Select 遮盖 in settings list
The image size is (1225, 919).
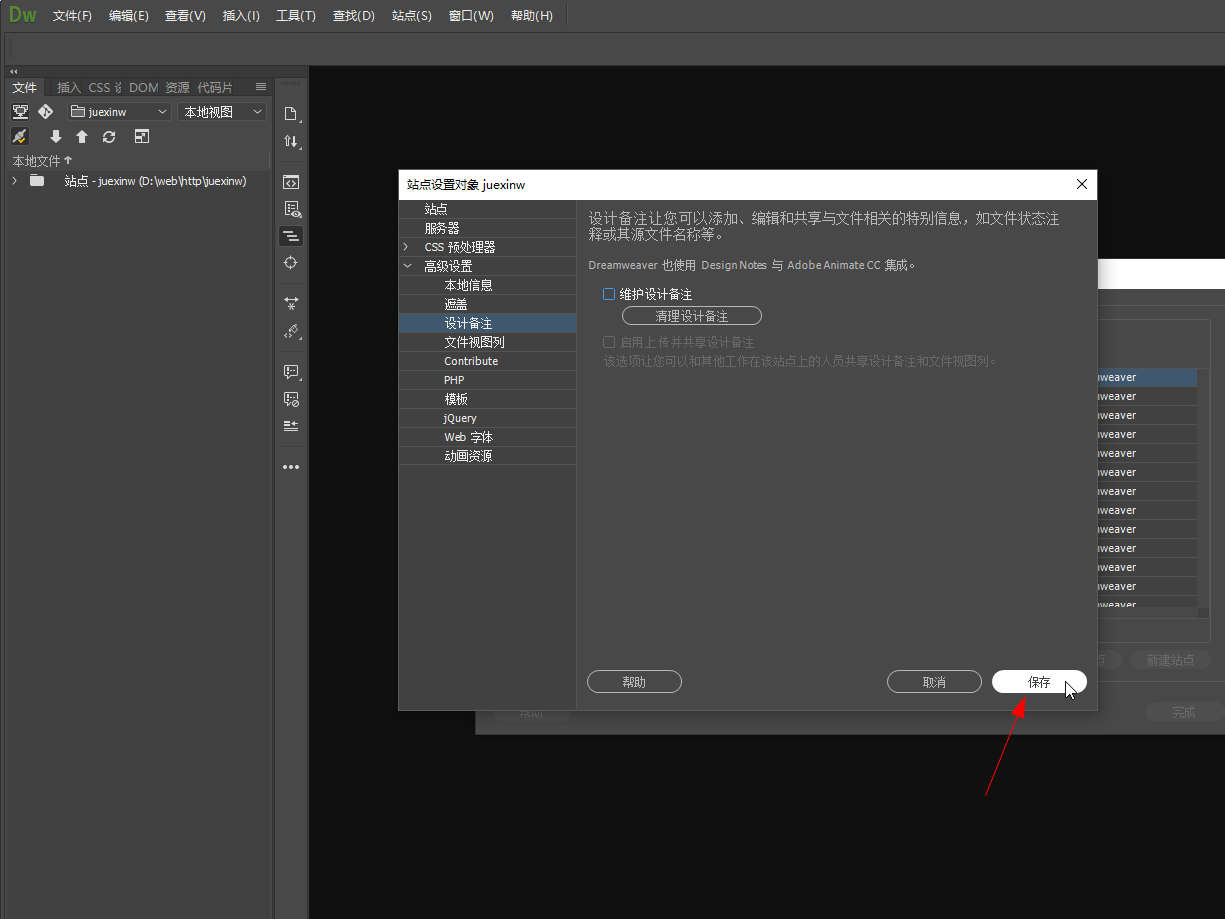(x=487, y=304)
